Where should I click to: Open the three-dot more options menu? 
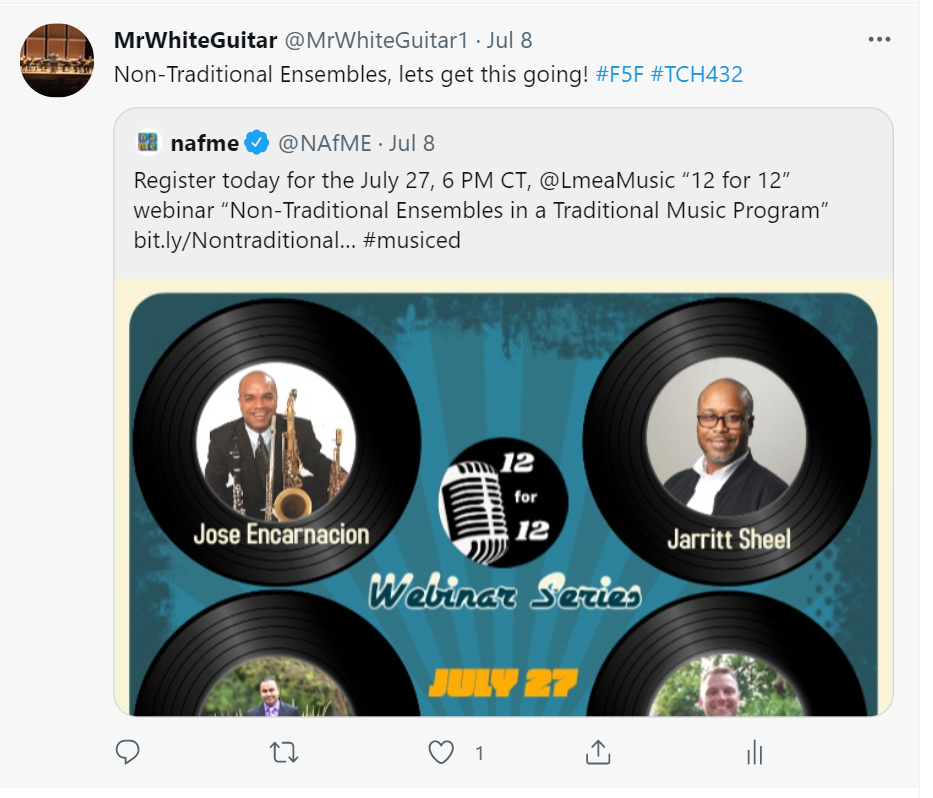(879, 40)
